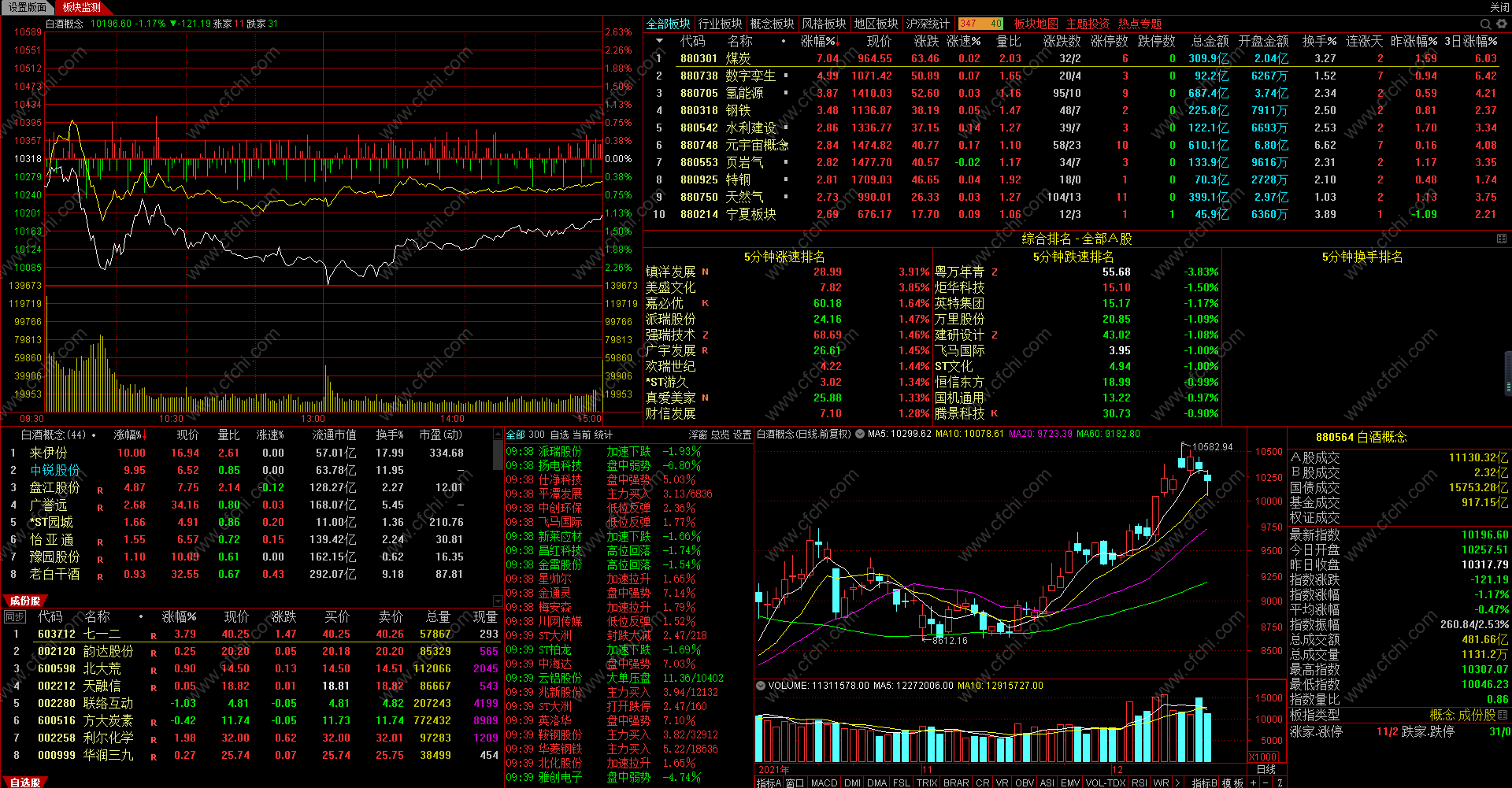1512x788 pixels.
Task: Click the green/orange 347 40 advance-decline indicator
Action: coord(980,24)
